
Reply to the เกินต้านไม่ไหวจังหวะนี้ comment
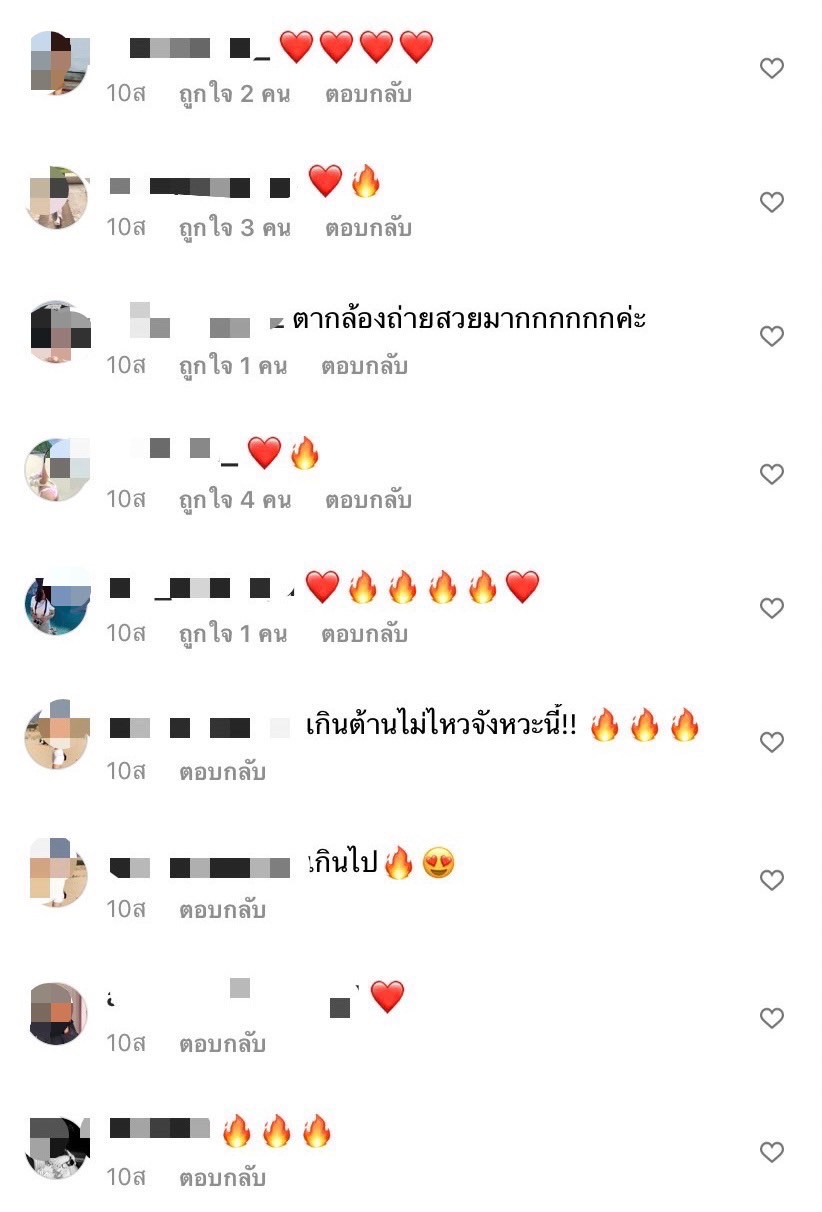pyautogui.click(x=222, y=772)
